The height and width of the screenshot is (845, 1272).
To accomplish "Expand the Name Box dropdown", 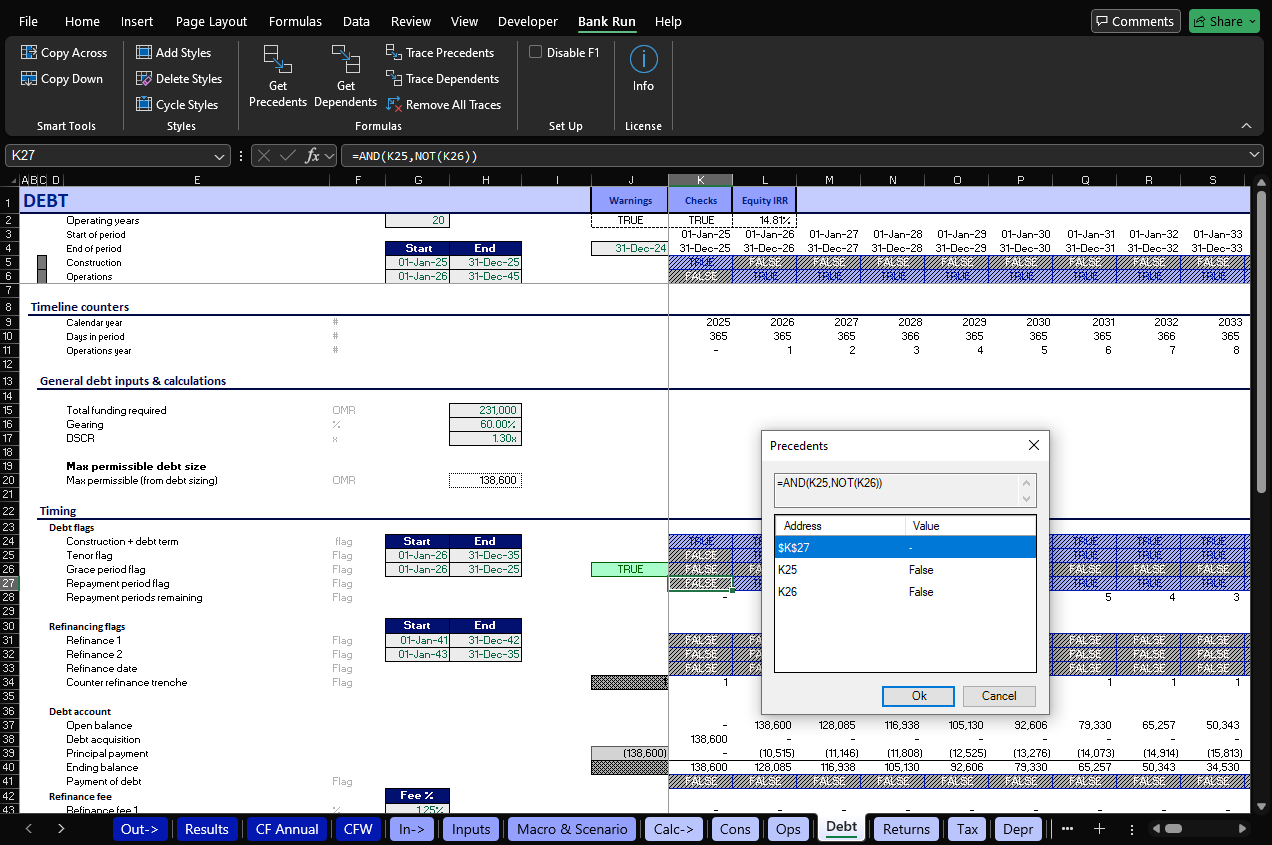I will pyautogui.click(x=220, y=156).
